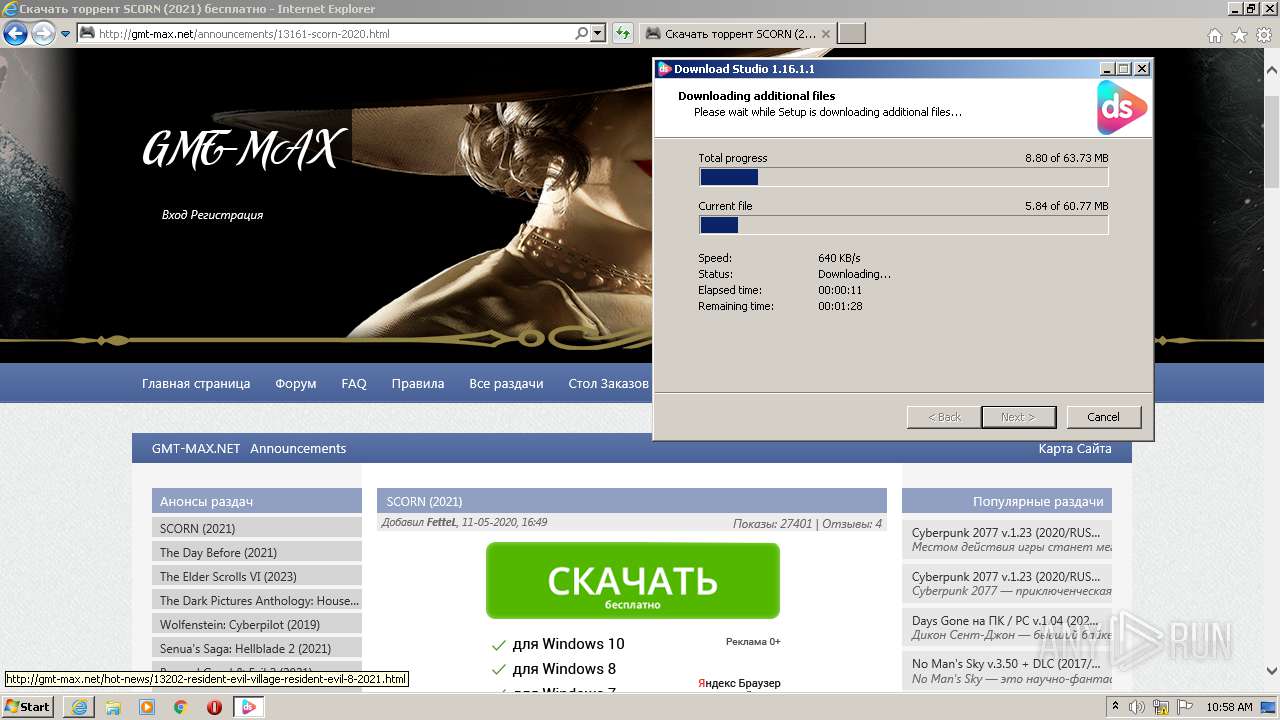Open 'Местом действия игры' Cyberpunk 2077 entry
1280x720 pixels.
click(x=1007, y=540)
